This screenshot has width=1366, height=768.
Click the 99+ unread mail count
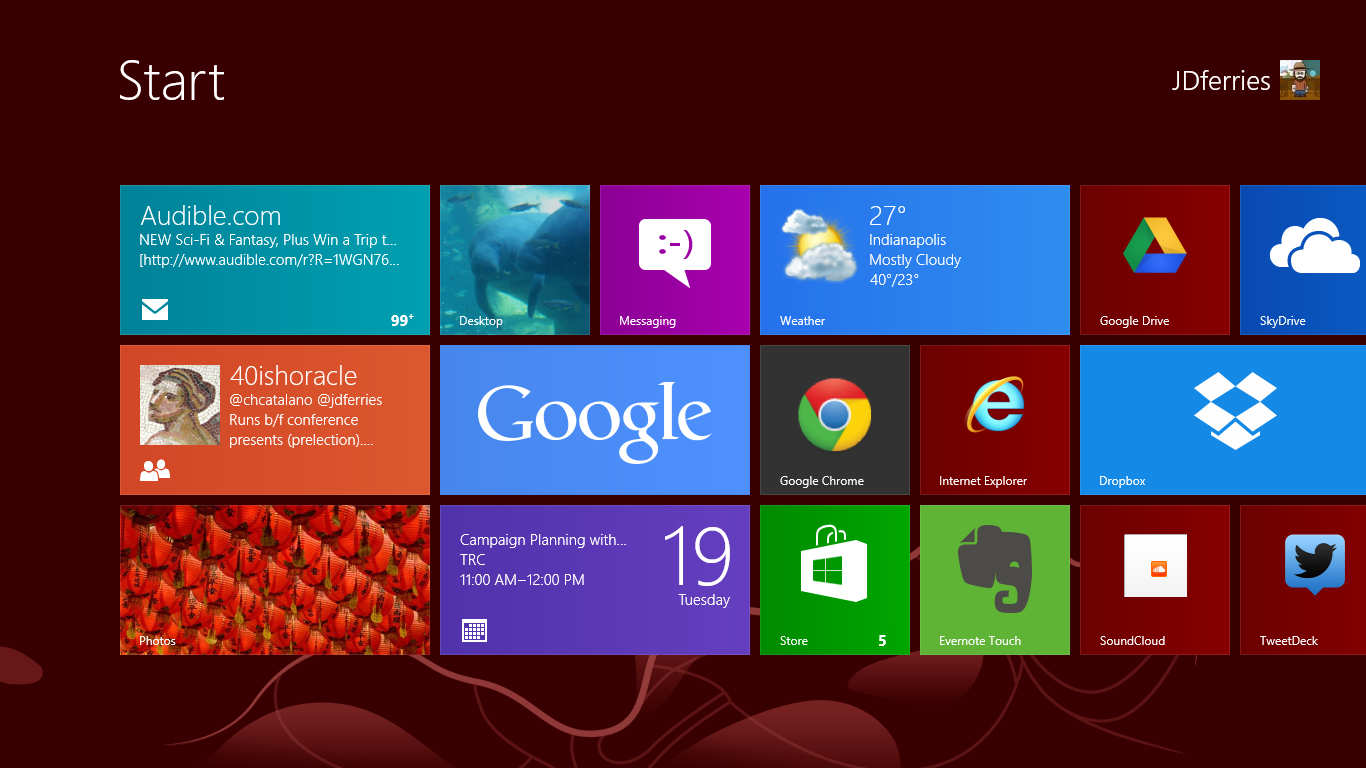pos(402,321)
